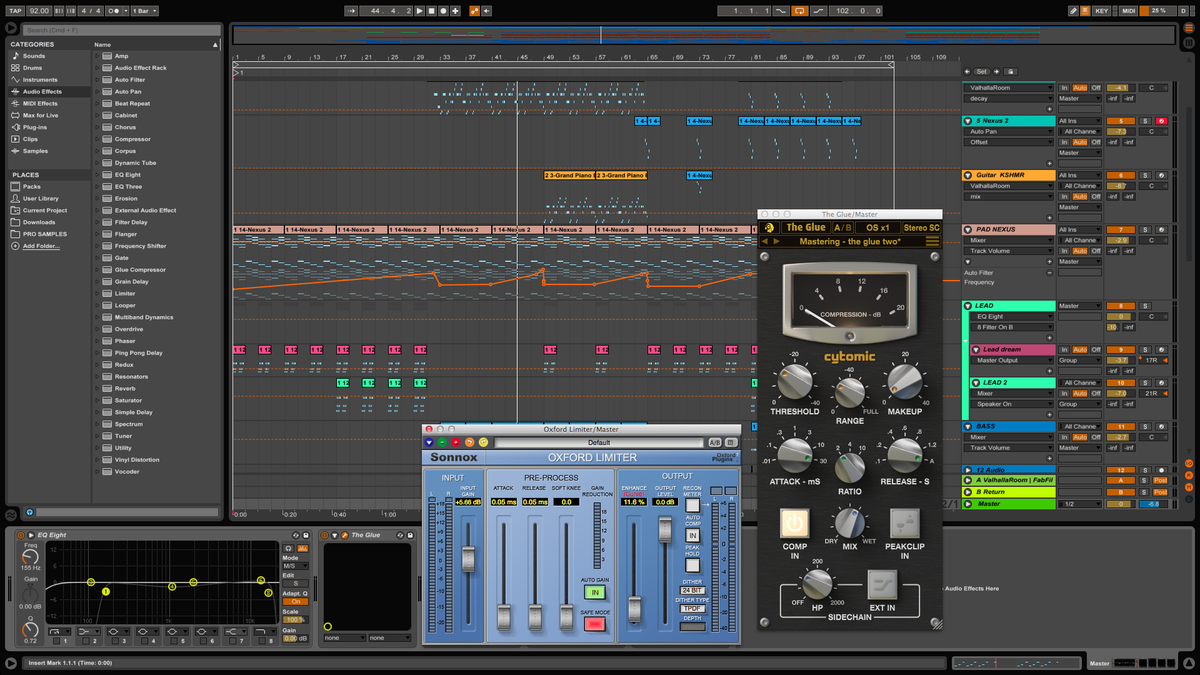
Task: Click the TAP tempo button
Action: point(15,10)
